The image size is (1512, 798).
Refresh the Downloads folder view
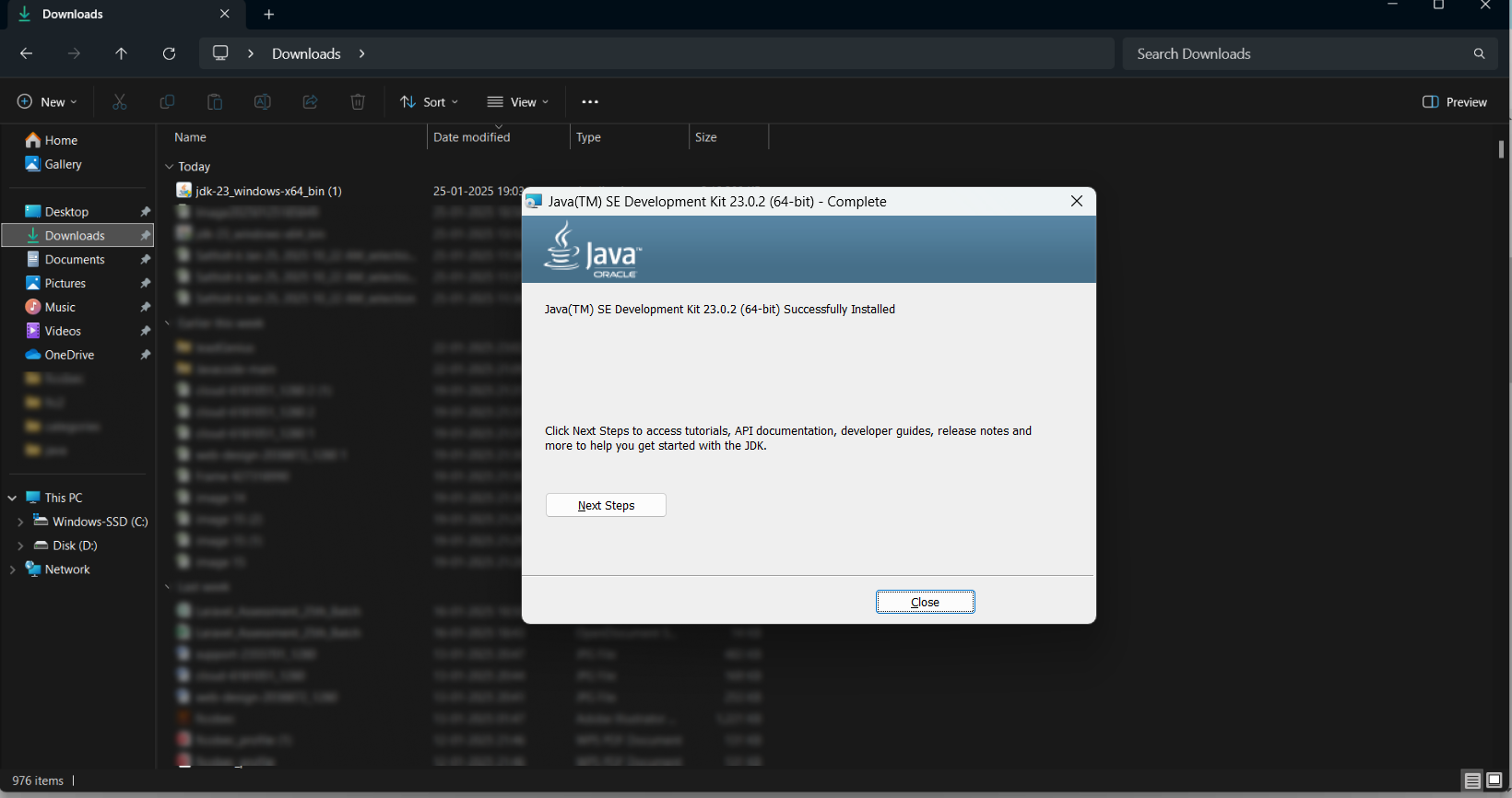[x=169, y=53]
